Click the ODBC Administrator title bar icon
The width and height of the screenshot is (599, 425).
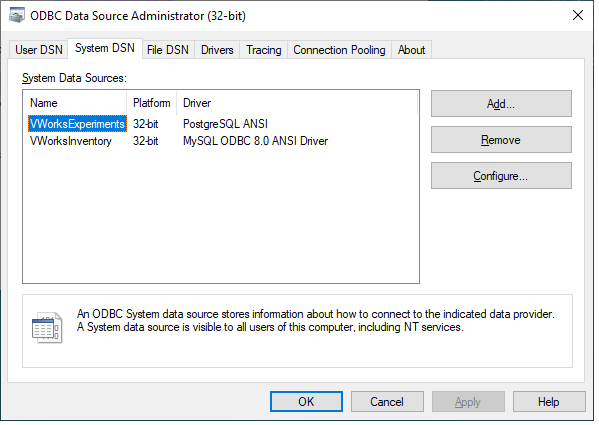pyautogui.click(x=17, y=15)
